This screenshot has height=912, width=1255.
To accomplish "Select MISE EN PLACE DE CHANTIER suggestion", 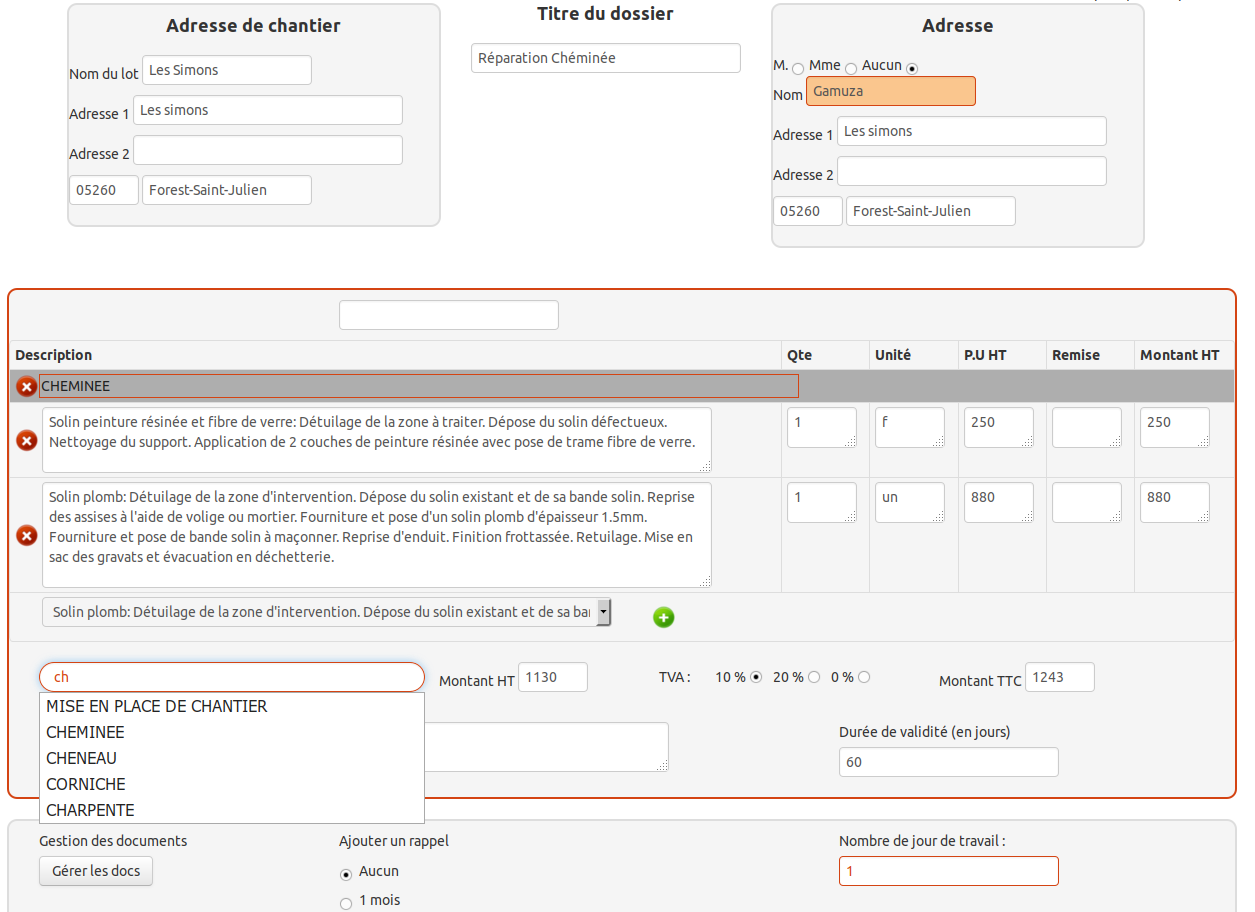I will (x=157, y=706).
